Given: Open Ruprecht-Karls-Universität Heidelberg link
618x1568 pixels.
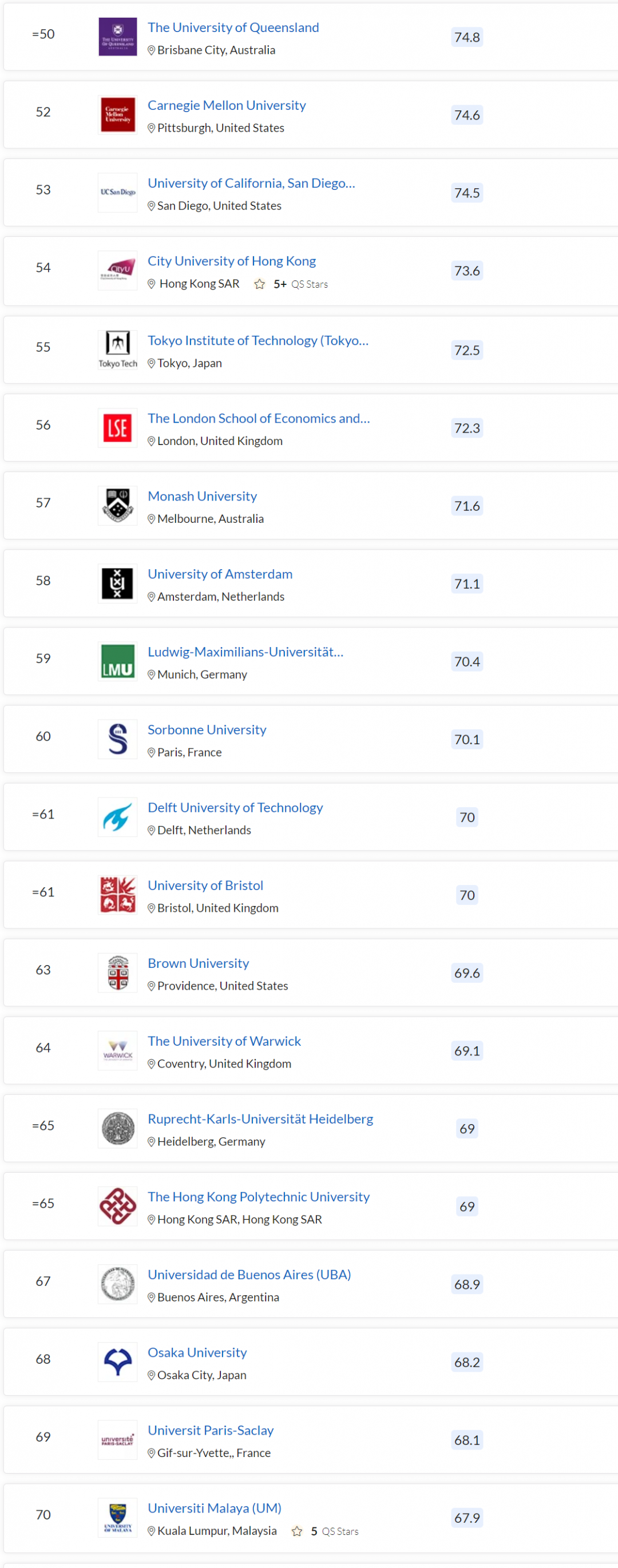Looking at the screenshot, I should [260, 1119].
